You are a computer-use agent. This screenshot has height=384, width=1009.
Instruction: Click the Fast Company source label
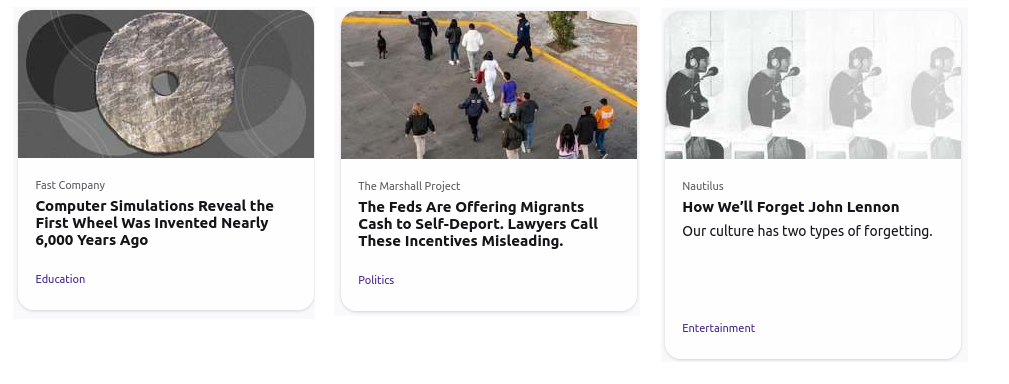coord(70,185)
